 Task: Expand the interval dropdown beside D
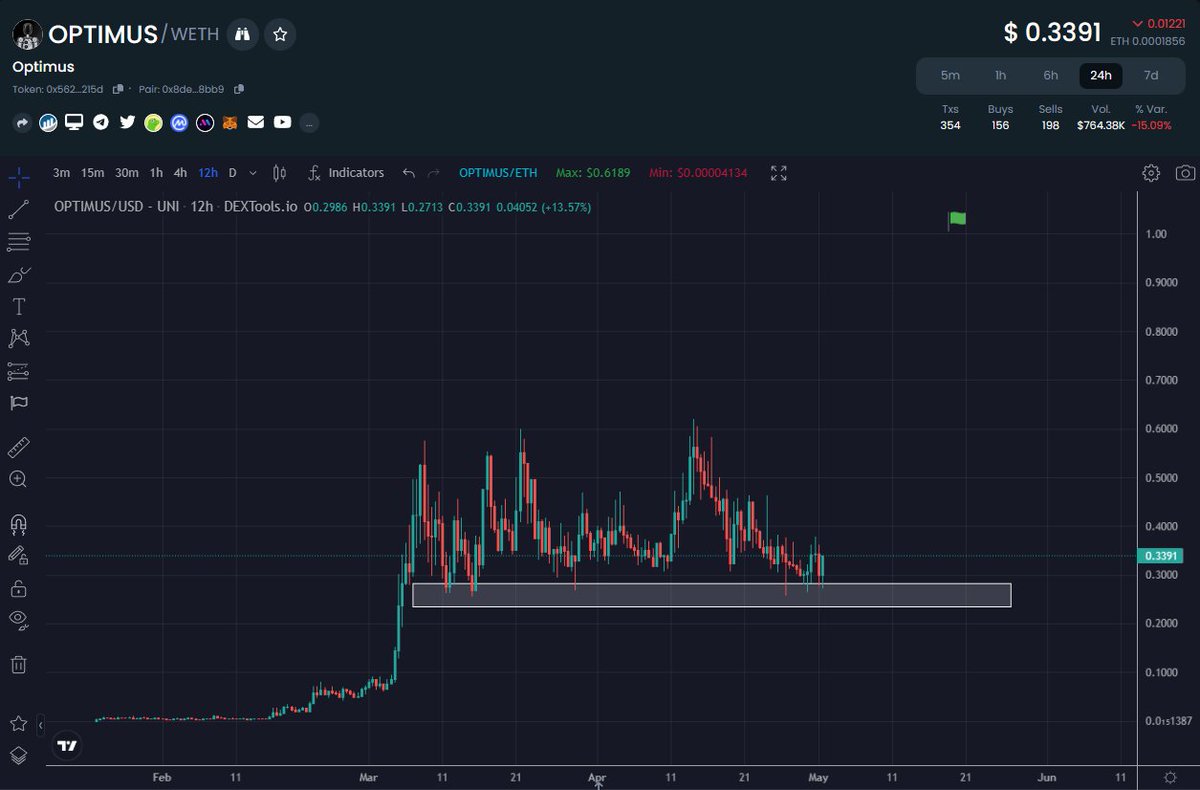click(x=253, y=172)
